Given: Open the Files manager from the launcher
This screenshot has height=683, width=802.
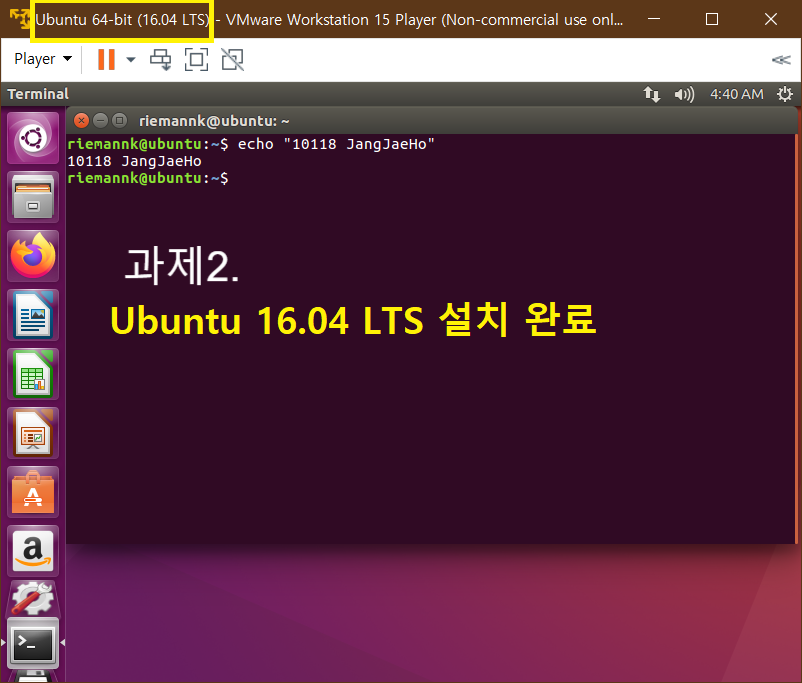Looking at the screenshot, I should pos(33,197).
